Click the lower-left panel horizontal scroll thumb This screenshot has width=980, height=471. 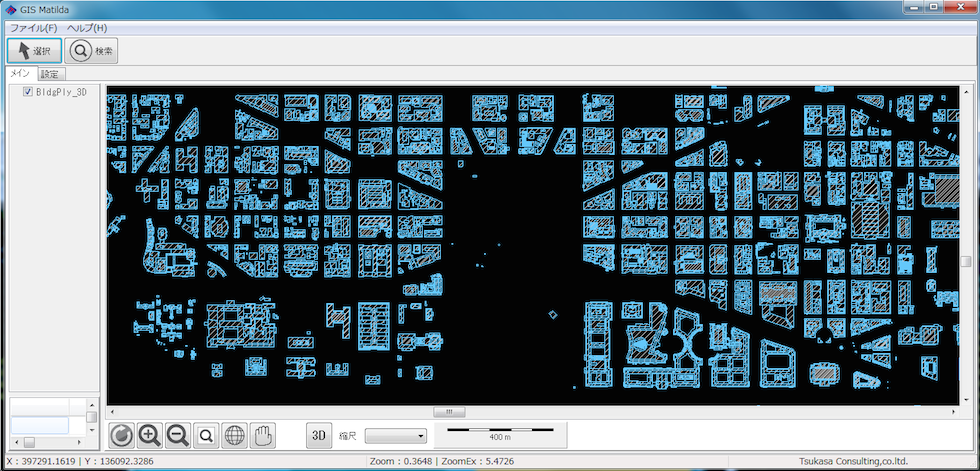click(x=29, y=442)
